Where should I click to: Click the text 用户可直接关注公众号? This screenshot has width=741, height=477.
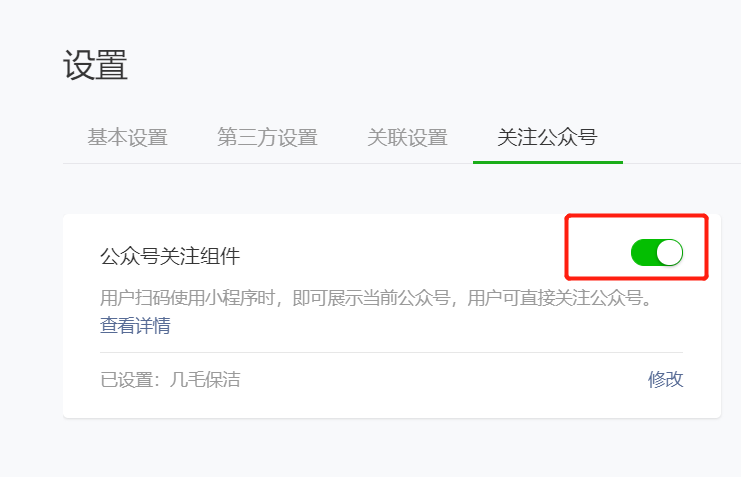pyautogui.click(x=557, y=298)
